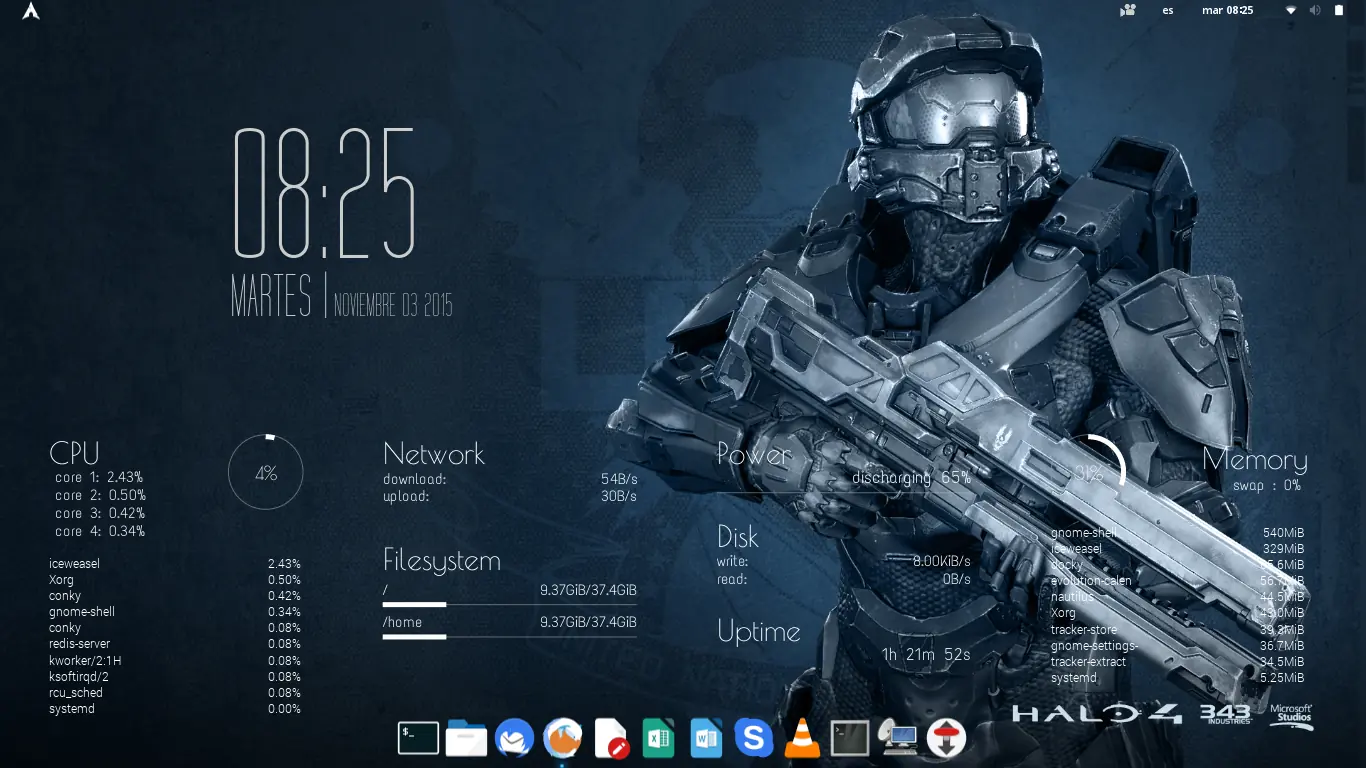
Task: Click the 'kworker/2:1H' process row
Action: tap(175, 660)
